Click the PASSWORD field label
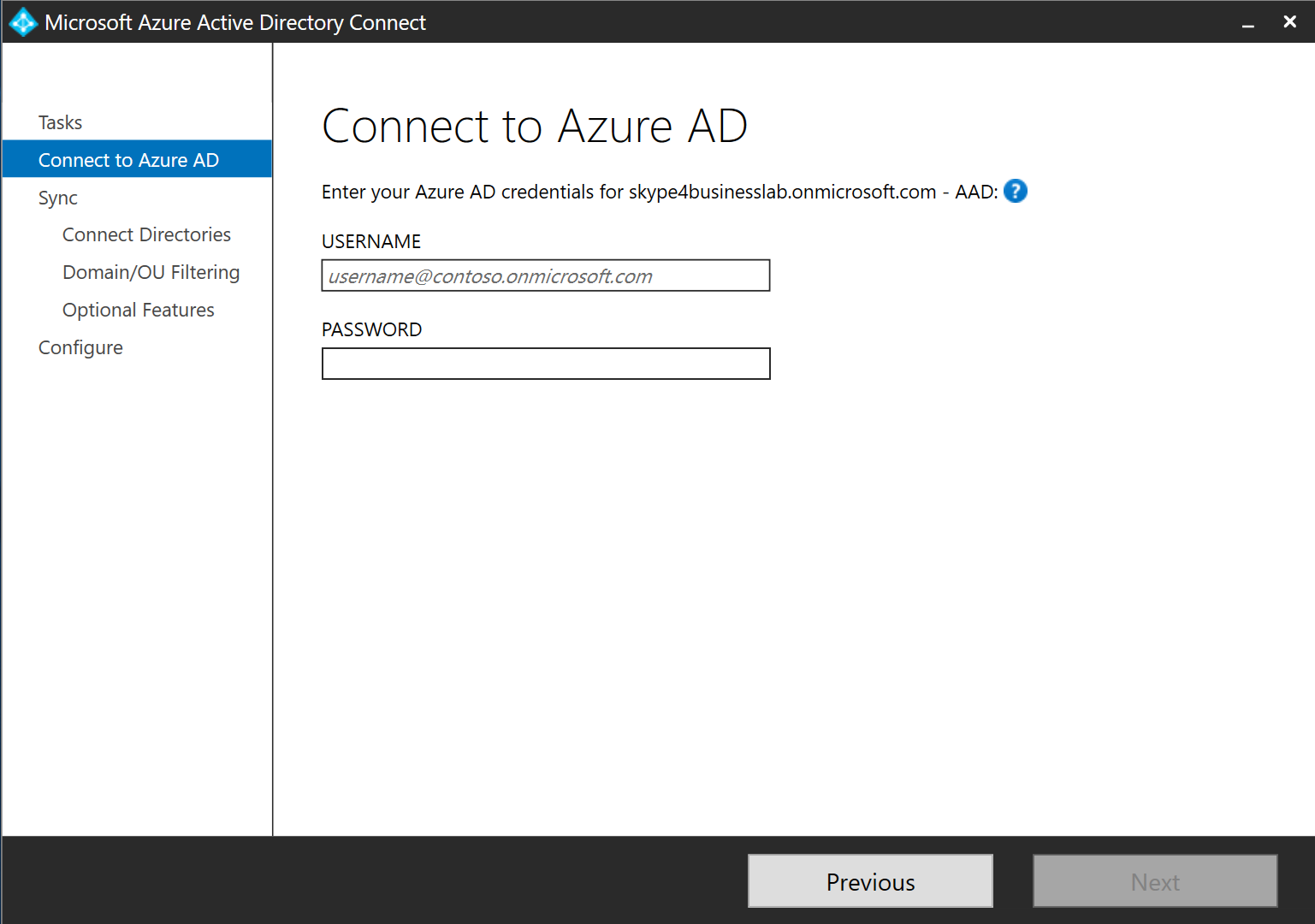This screenshot has width=1315, height=924. [371, 329]
